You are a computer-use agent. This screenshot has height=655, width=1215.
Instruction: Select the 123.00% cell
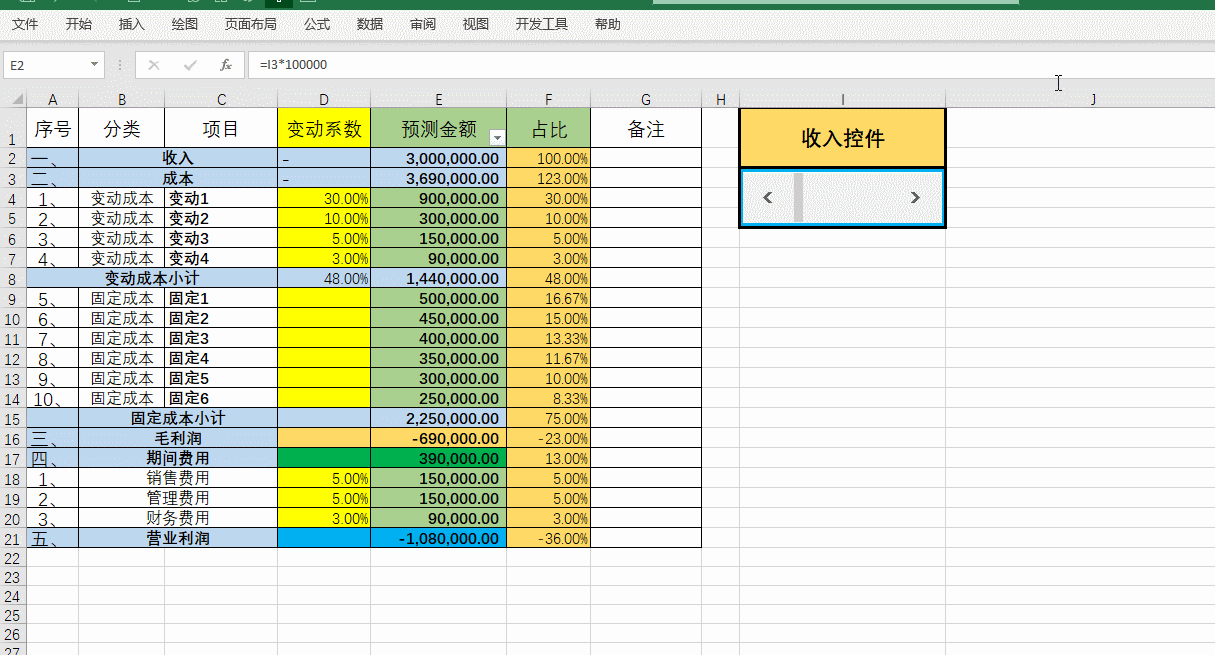coord(549,178)
